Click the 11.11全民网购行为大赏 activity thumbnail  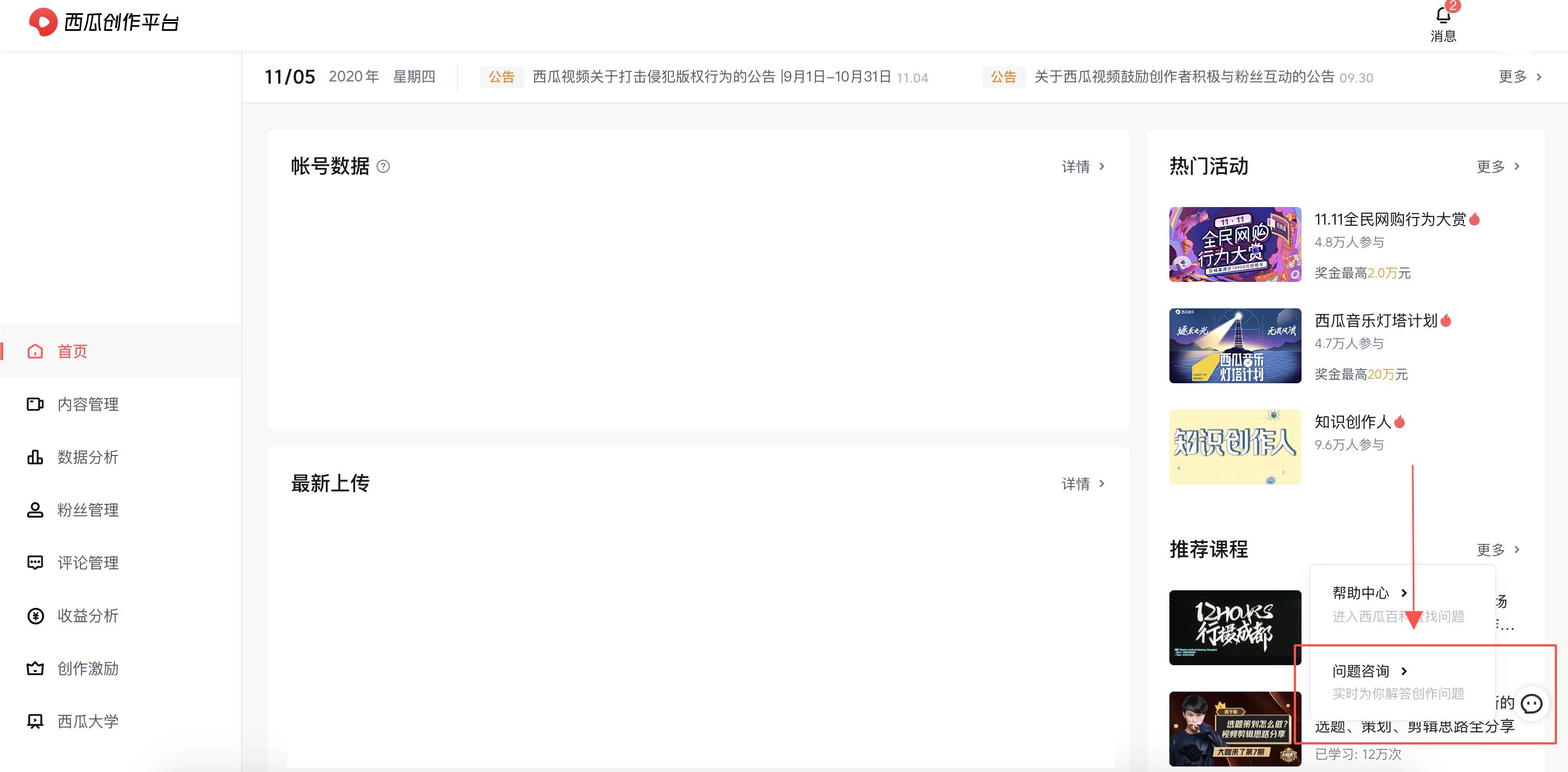coord(1234,244)
